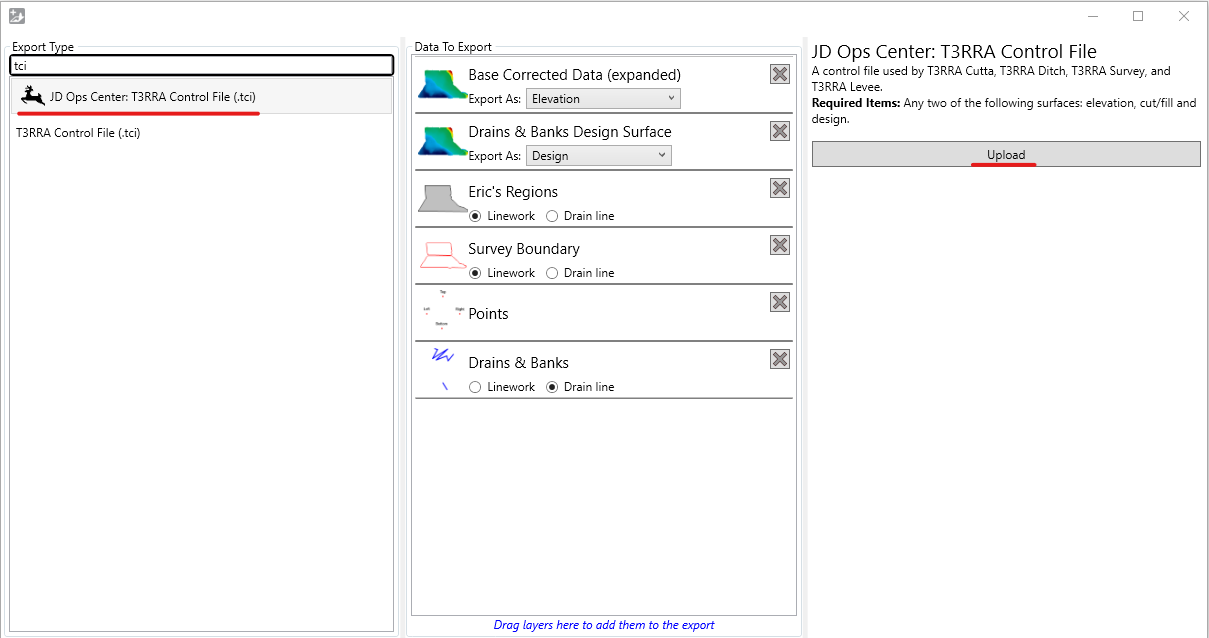
Task: Click 'Drag layers here to add them' hint
Action: click(x=604, y=625)
